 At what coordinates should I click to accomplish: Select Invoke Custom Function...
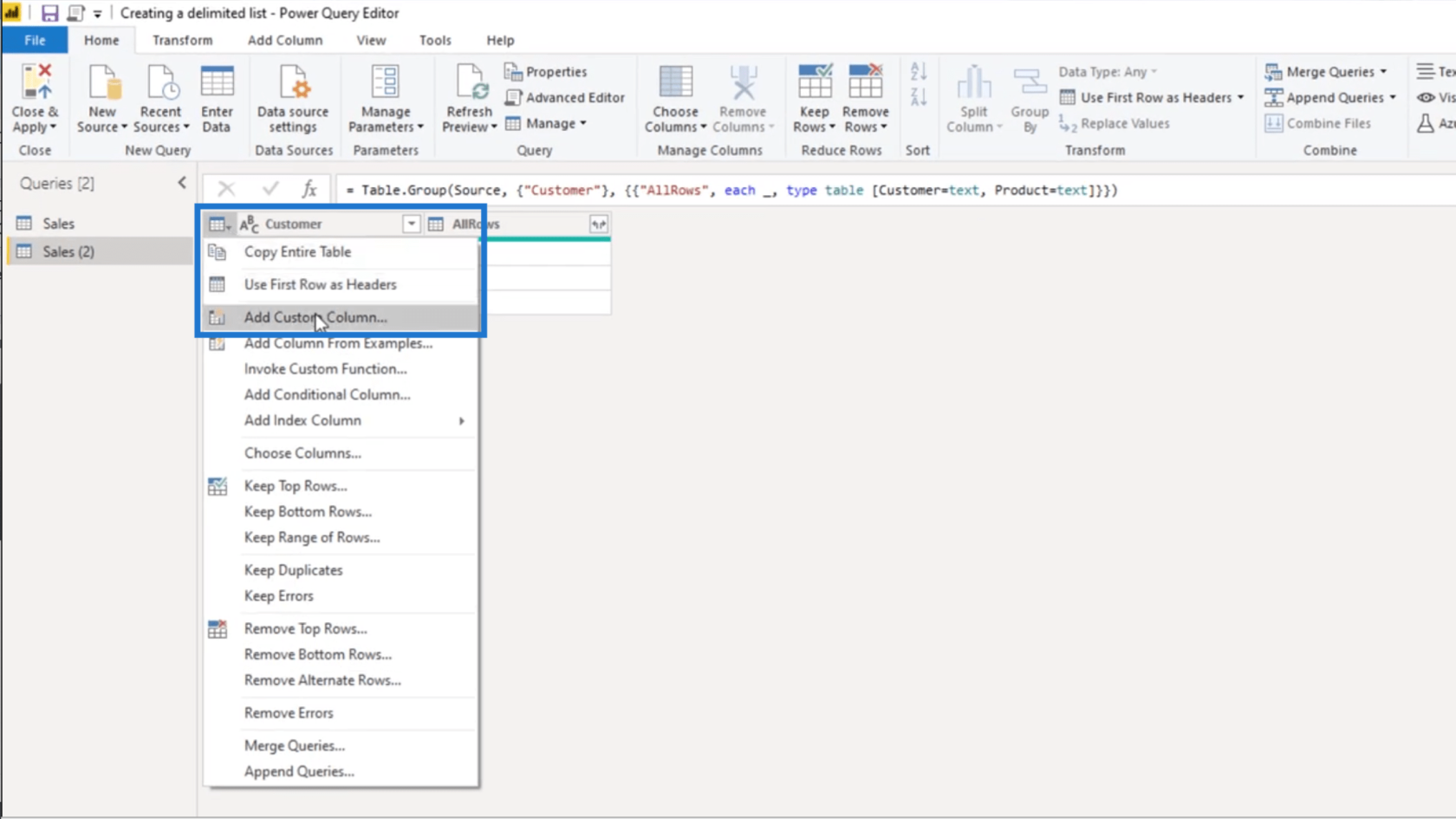(341, 369)
